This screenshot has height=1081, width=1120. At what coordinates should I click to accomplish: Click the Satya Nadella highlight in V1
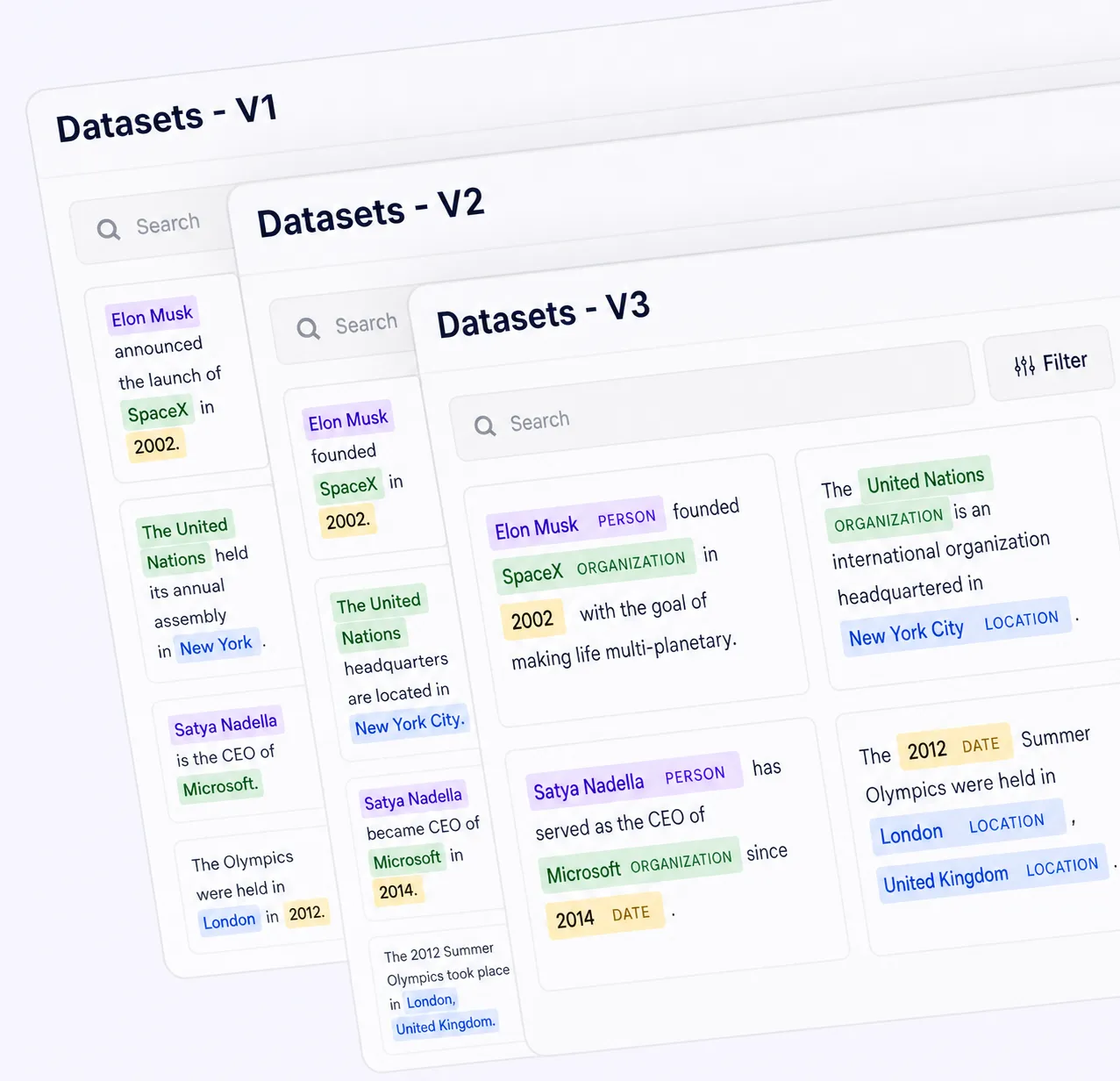pos(225,725)
